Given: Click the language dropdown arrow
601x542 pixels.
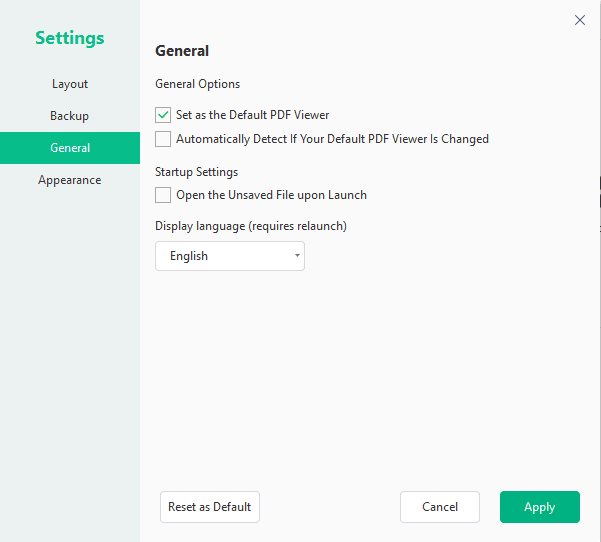Looking at the screenshot, I should (x=297, y=256).
